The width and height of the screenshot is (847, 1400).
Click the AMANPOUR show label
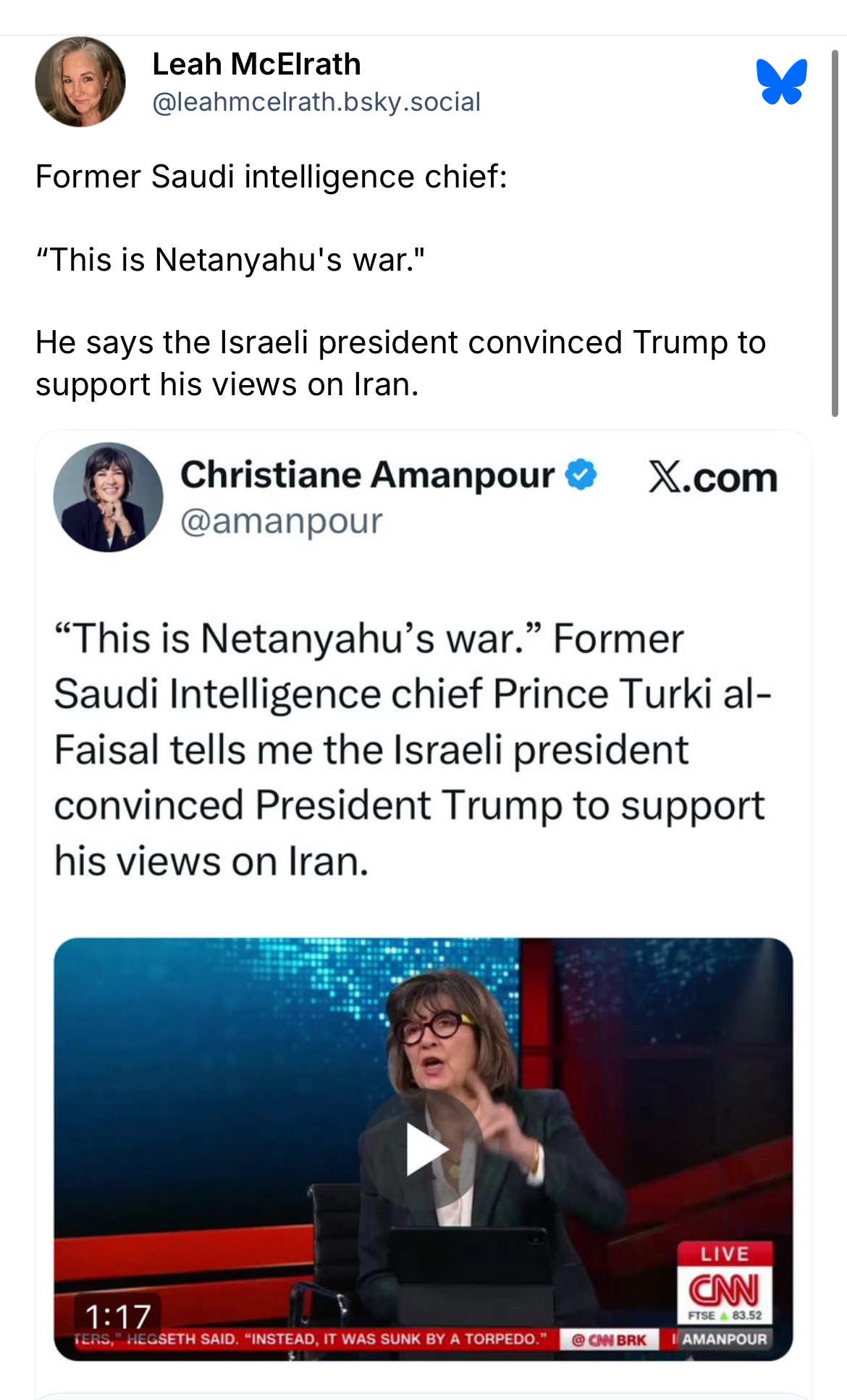click(x=724, y=1339)
